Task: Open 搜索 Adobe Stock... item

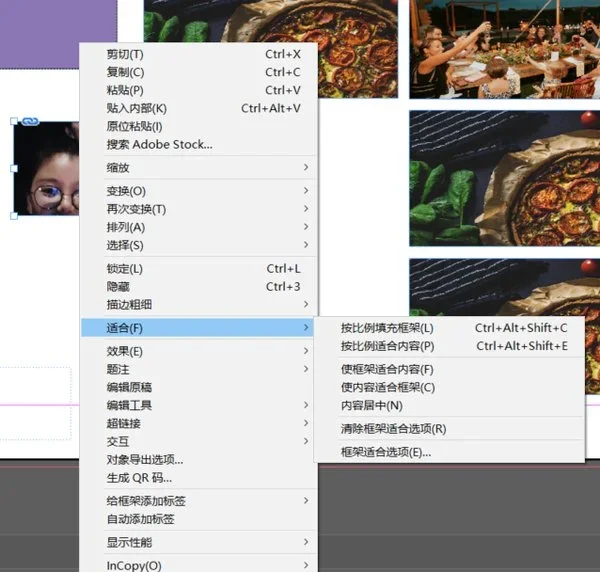Action: click(x=198, y=144)
